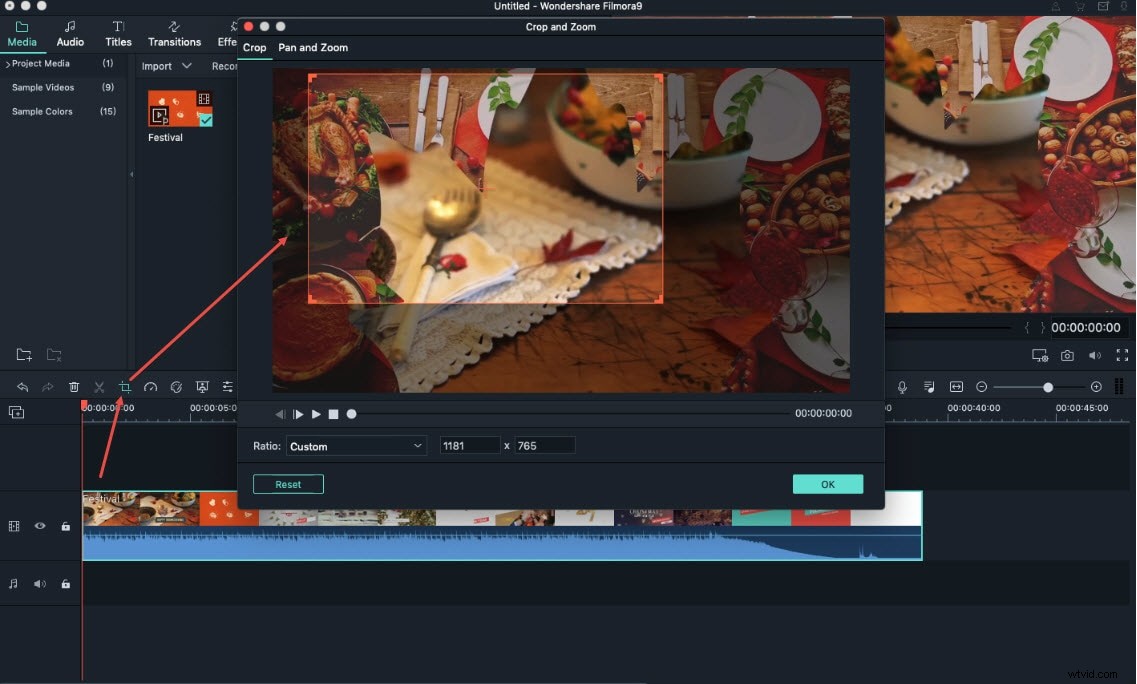The width and height of the screenshot is (1137, 684).
Task: Lock the video track
Action: coord(65,526)
